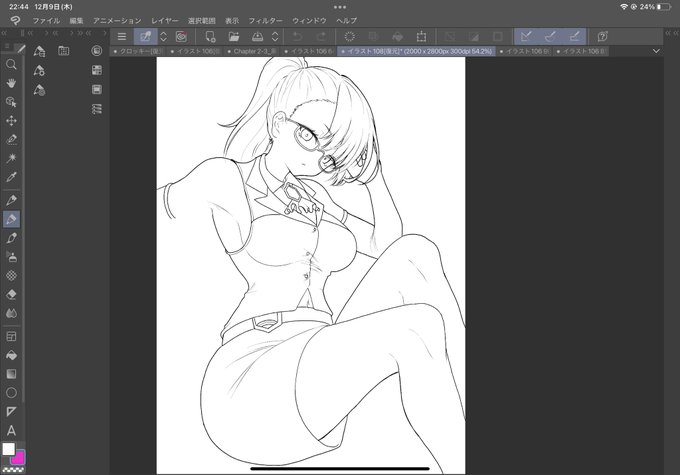
Task: Open the Clip Studio swirl launcher
Action: tap(181, 36)
